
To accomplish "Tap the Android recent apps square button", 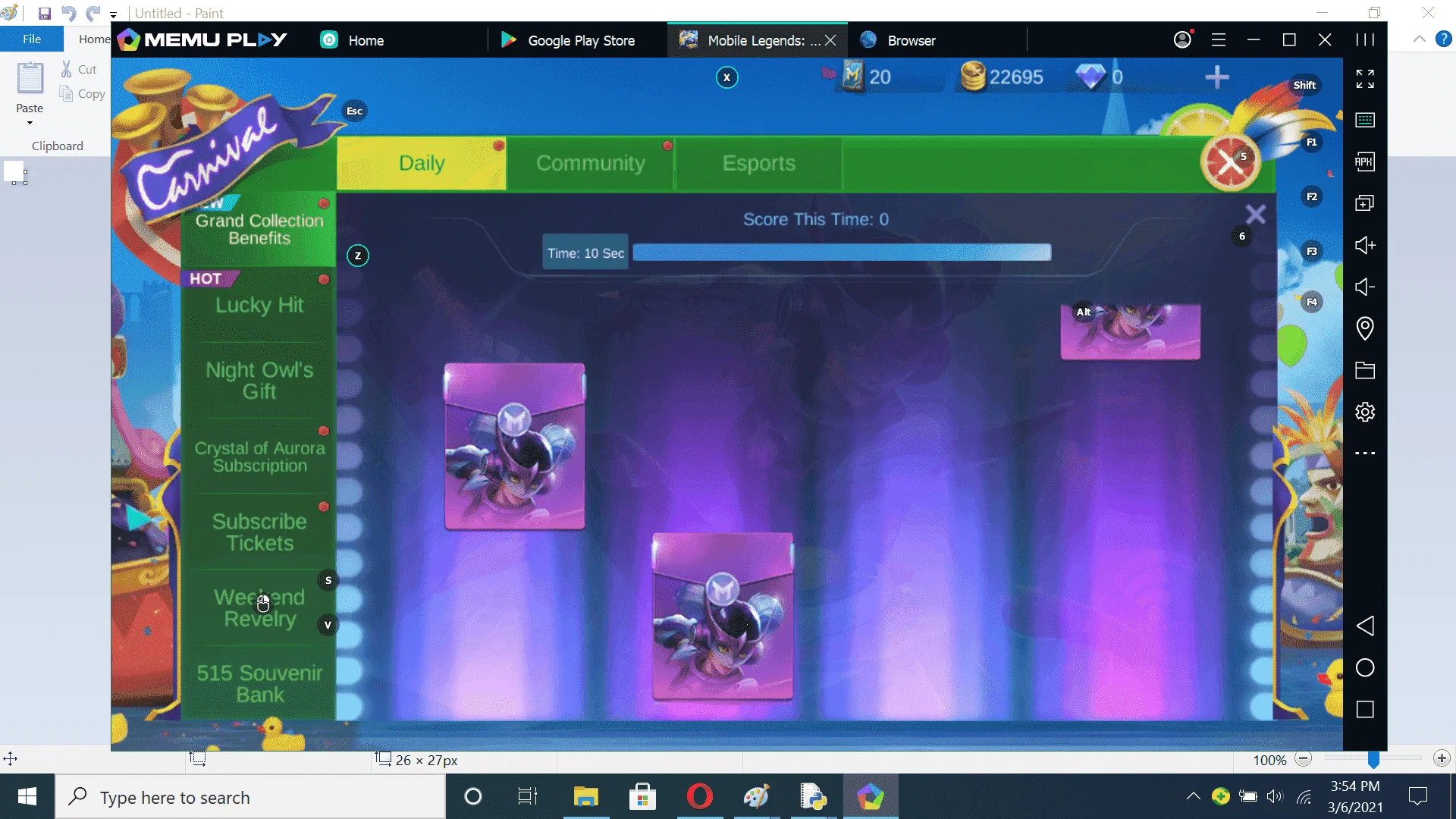I will 1365,709.
